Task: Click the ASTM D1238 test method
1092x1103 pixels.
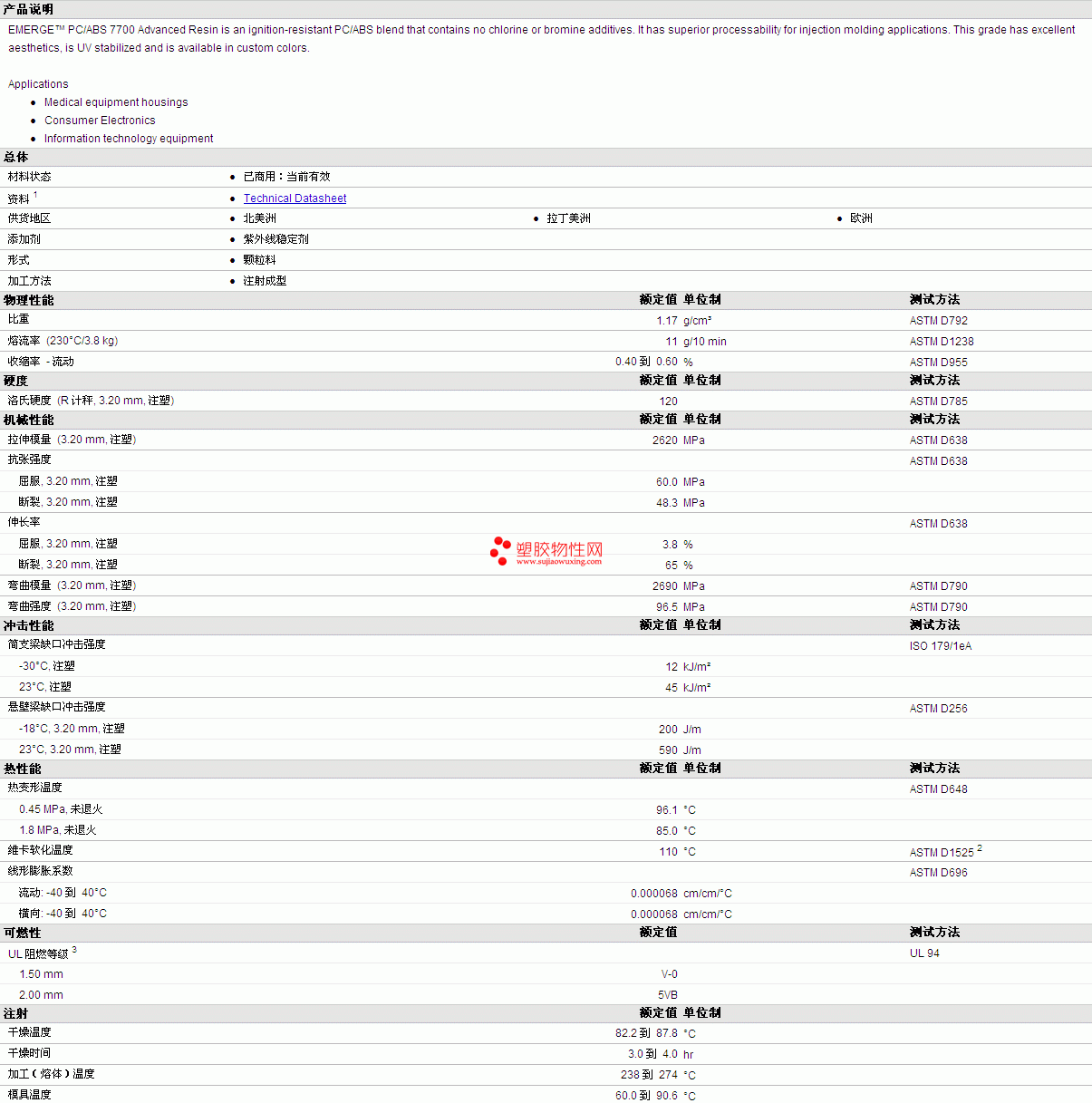Action: pyautogui.click(x=942, y=342)
